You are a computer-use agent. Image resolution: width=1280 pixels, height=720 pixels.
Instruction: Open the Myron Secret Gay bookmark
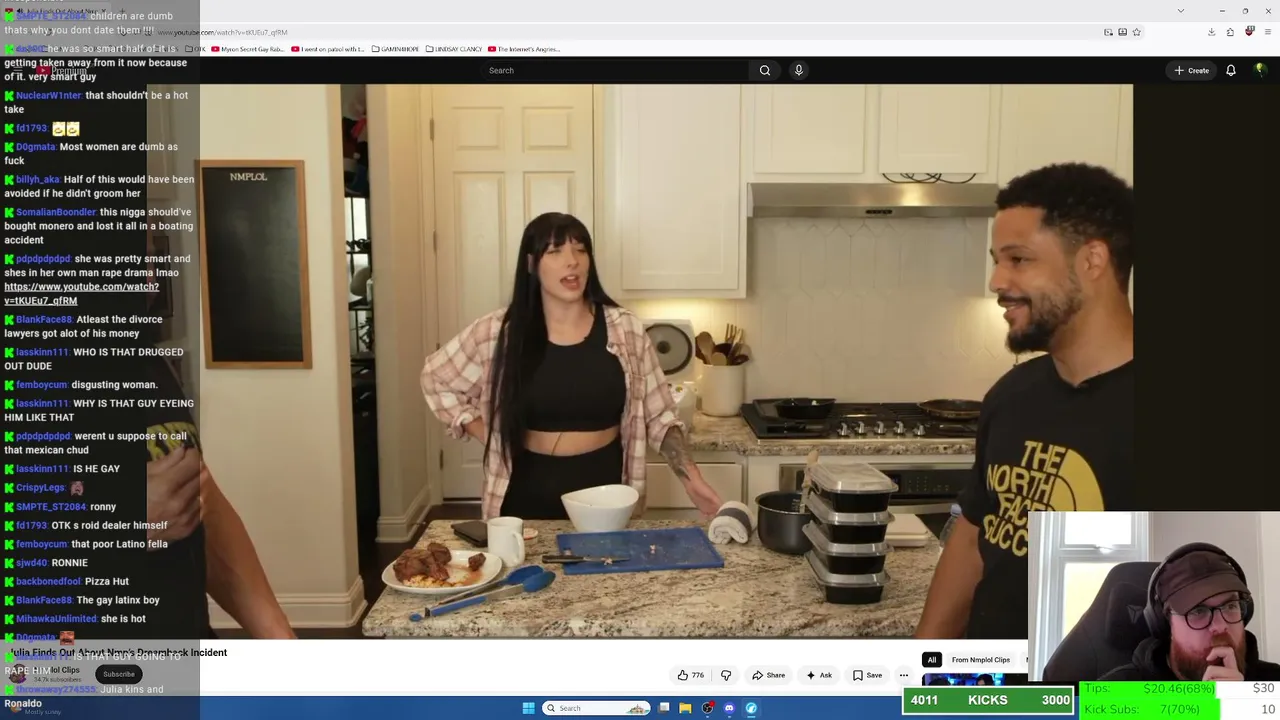pos(247,49)
